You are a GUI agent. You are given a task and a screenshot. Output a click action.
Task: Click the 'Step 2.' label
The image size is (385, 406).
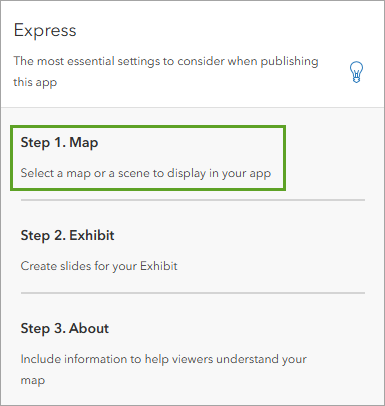pyautogui.click(x=43, y=235)
